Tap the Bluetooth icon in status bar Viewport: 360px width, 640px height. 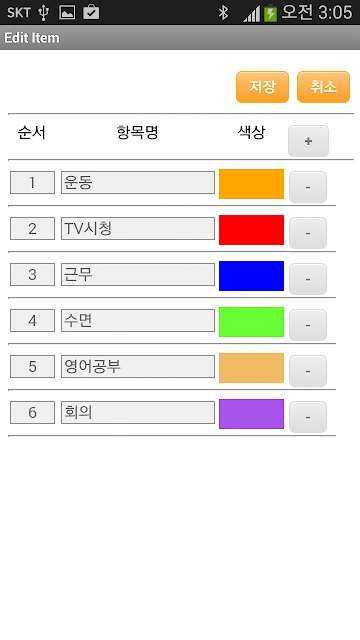coord(223,12)
